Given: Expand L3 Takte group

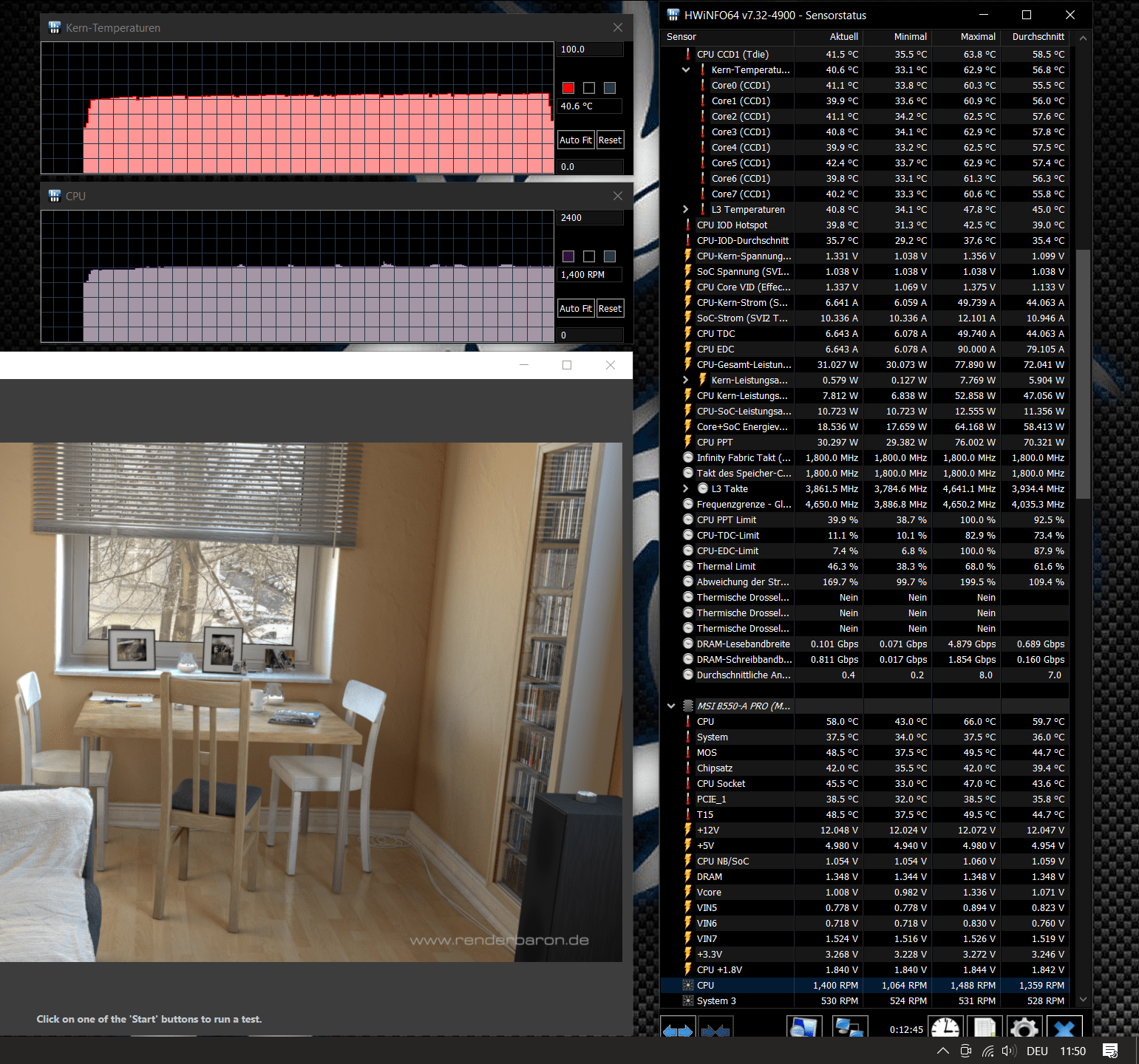Looking at the screenshot, I should coord(685,488).
